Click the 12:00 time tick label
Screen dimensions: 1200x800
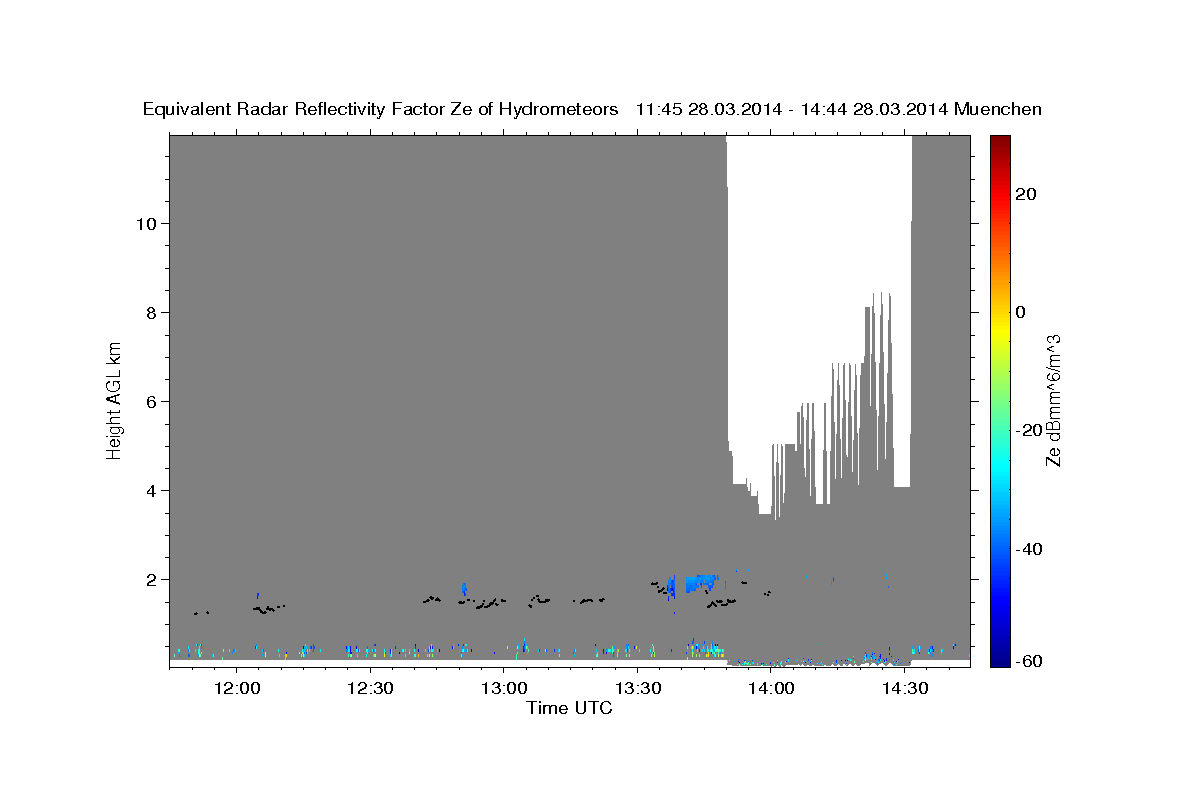click(x=237, y=689)
